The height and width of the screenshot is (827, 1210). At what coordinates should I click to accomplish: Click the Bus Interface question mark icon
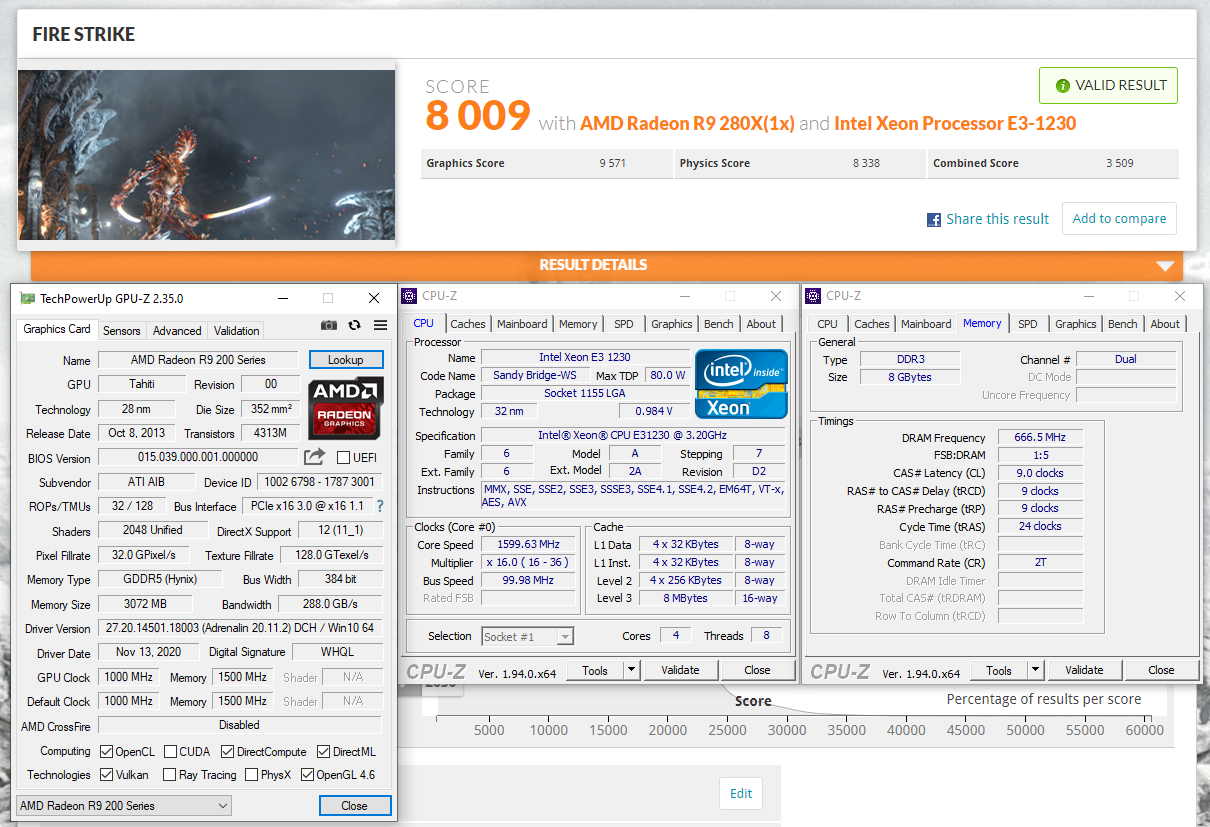[380, 506]
